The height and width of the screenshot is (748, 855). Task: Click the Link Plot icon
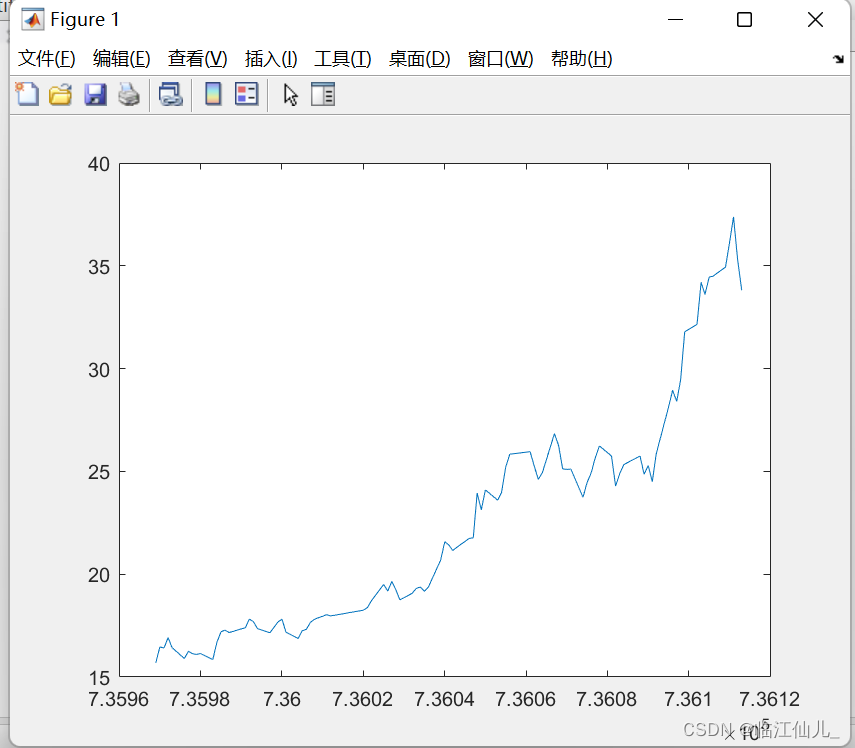(x=171, y=94)
